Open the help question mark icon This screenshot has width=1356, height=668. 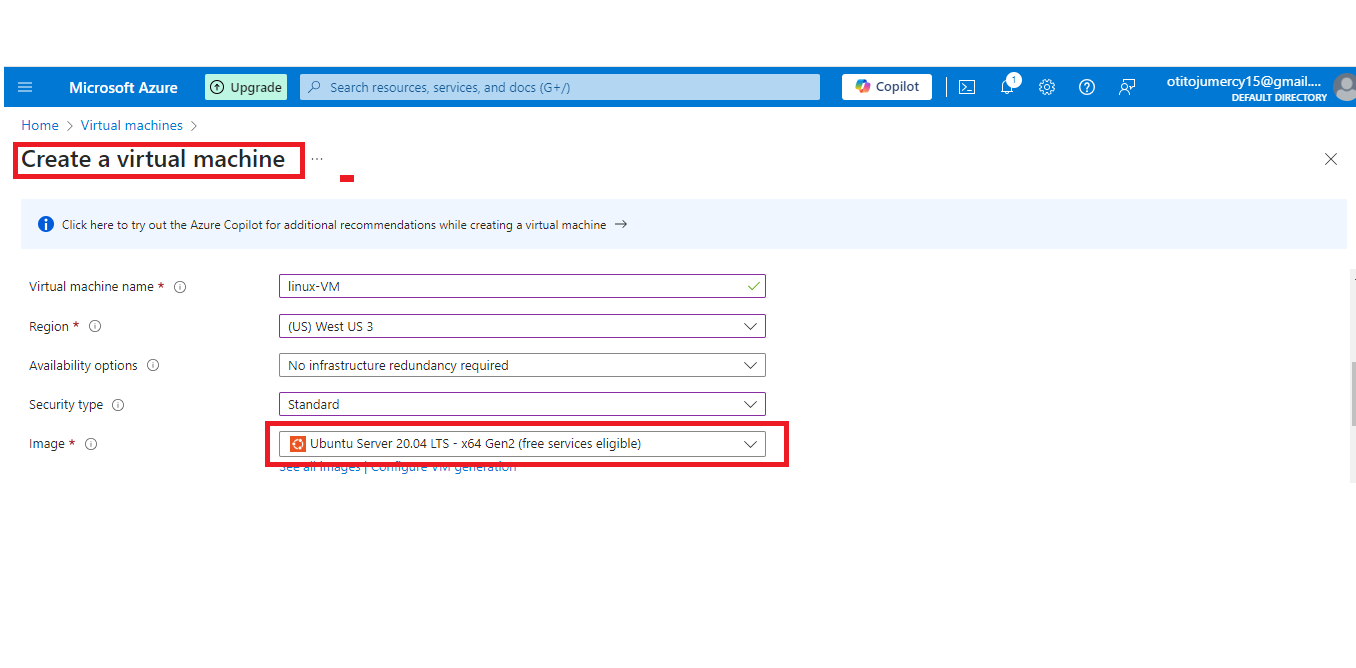(1087, 87)
